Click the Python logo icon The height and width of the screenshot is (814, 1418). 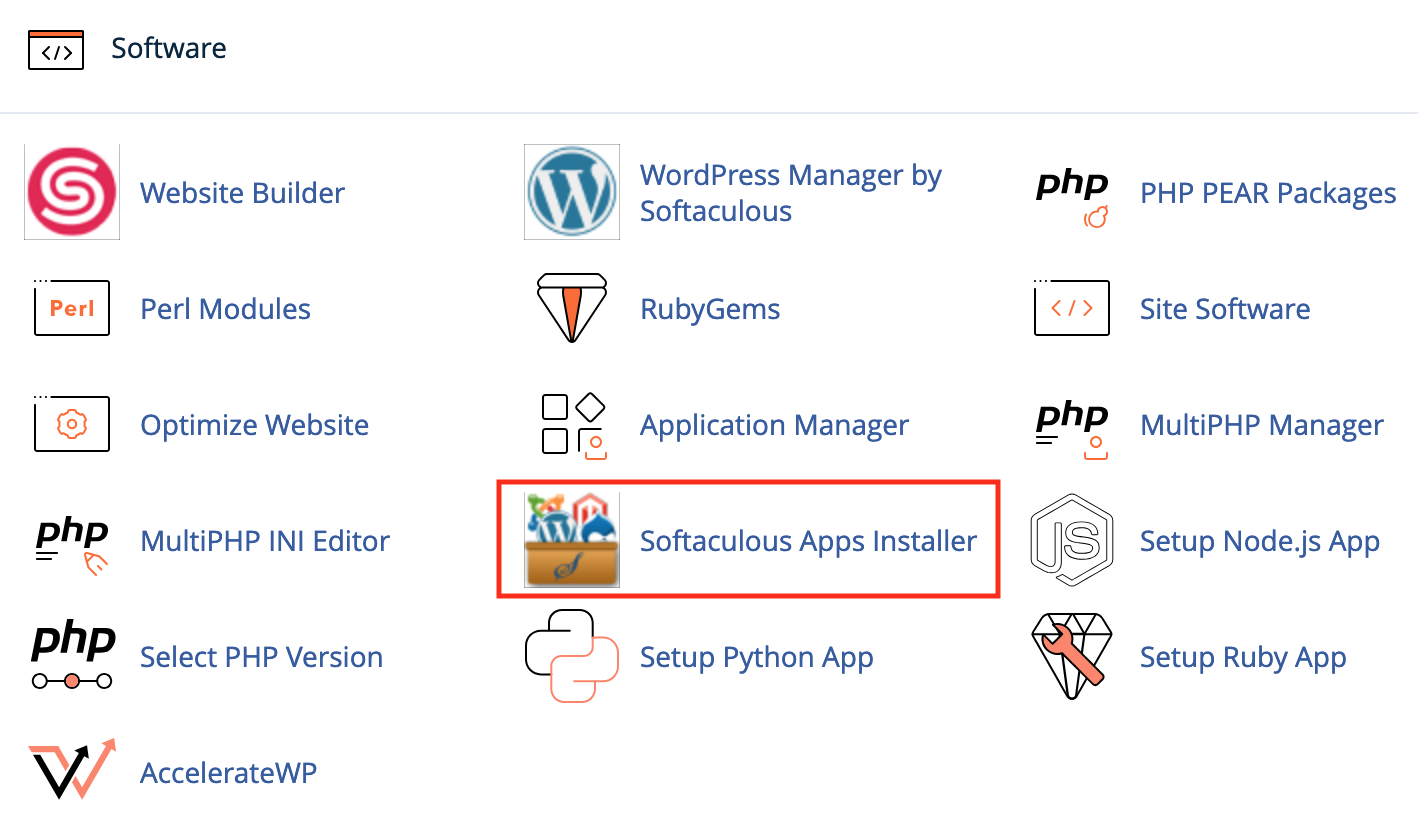(572, 656)
